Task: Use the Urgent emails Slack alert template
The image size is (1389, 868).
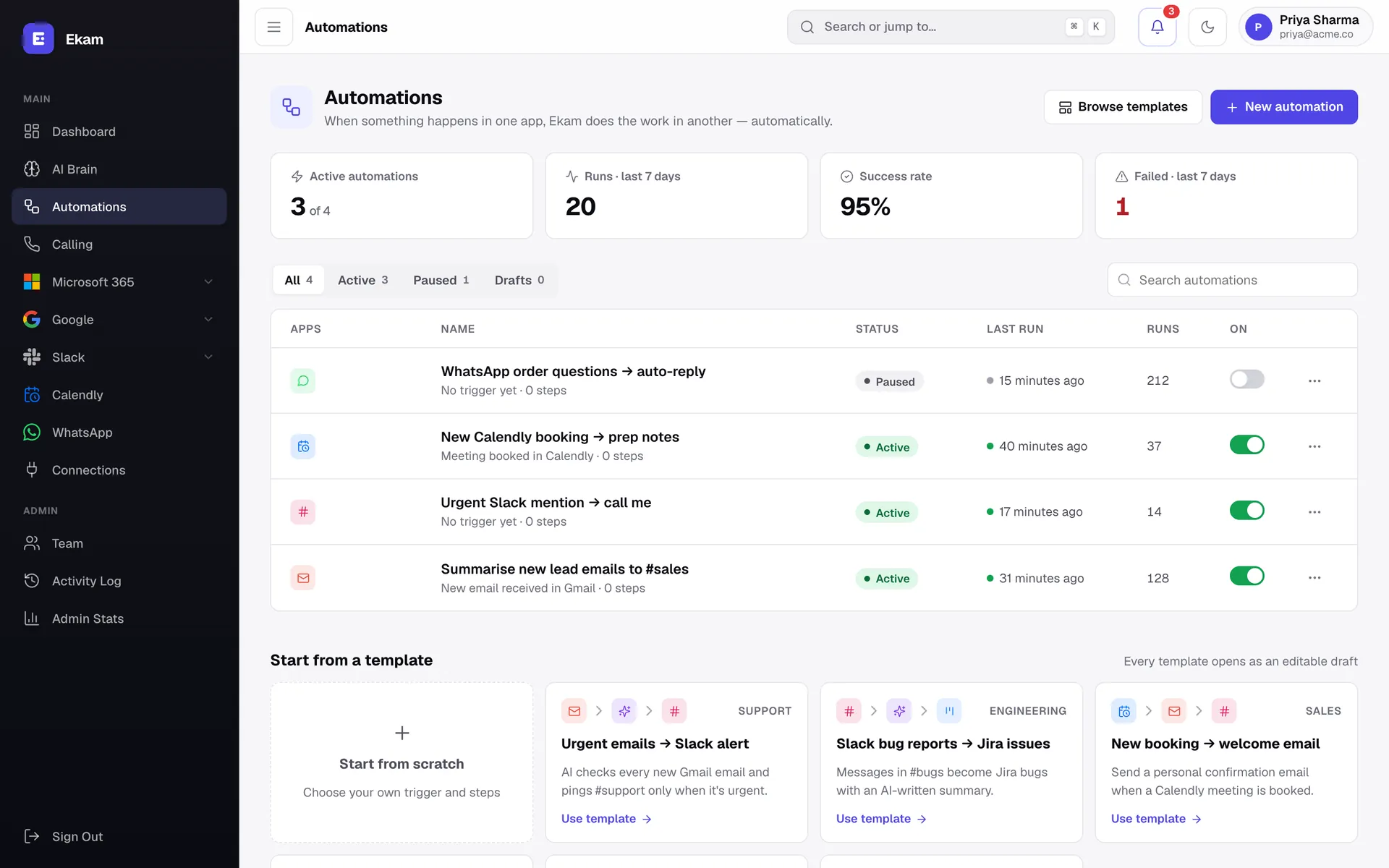Action: pos(606,819)
